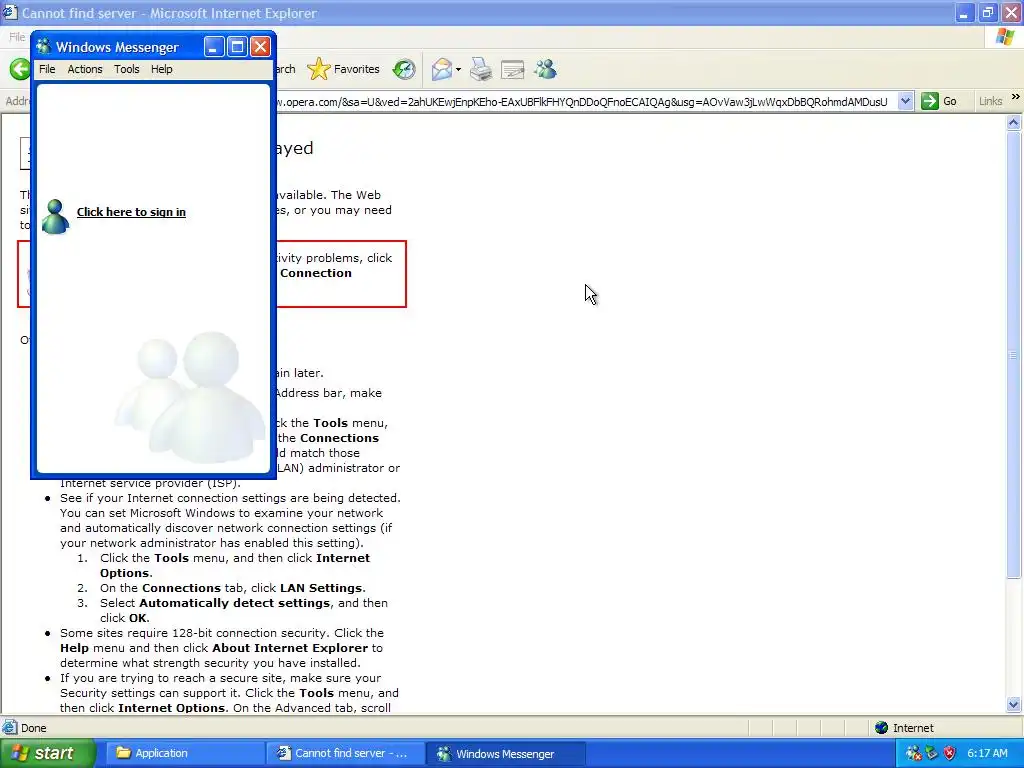This screenshot has width=1024, height=768.
Task: Click the IE page scrollbar down arrow
Action: 1014,704
